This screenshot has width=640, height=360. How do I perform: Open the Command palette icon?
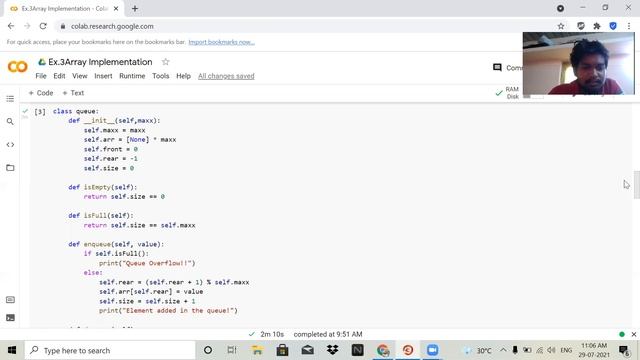point(11,300)
